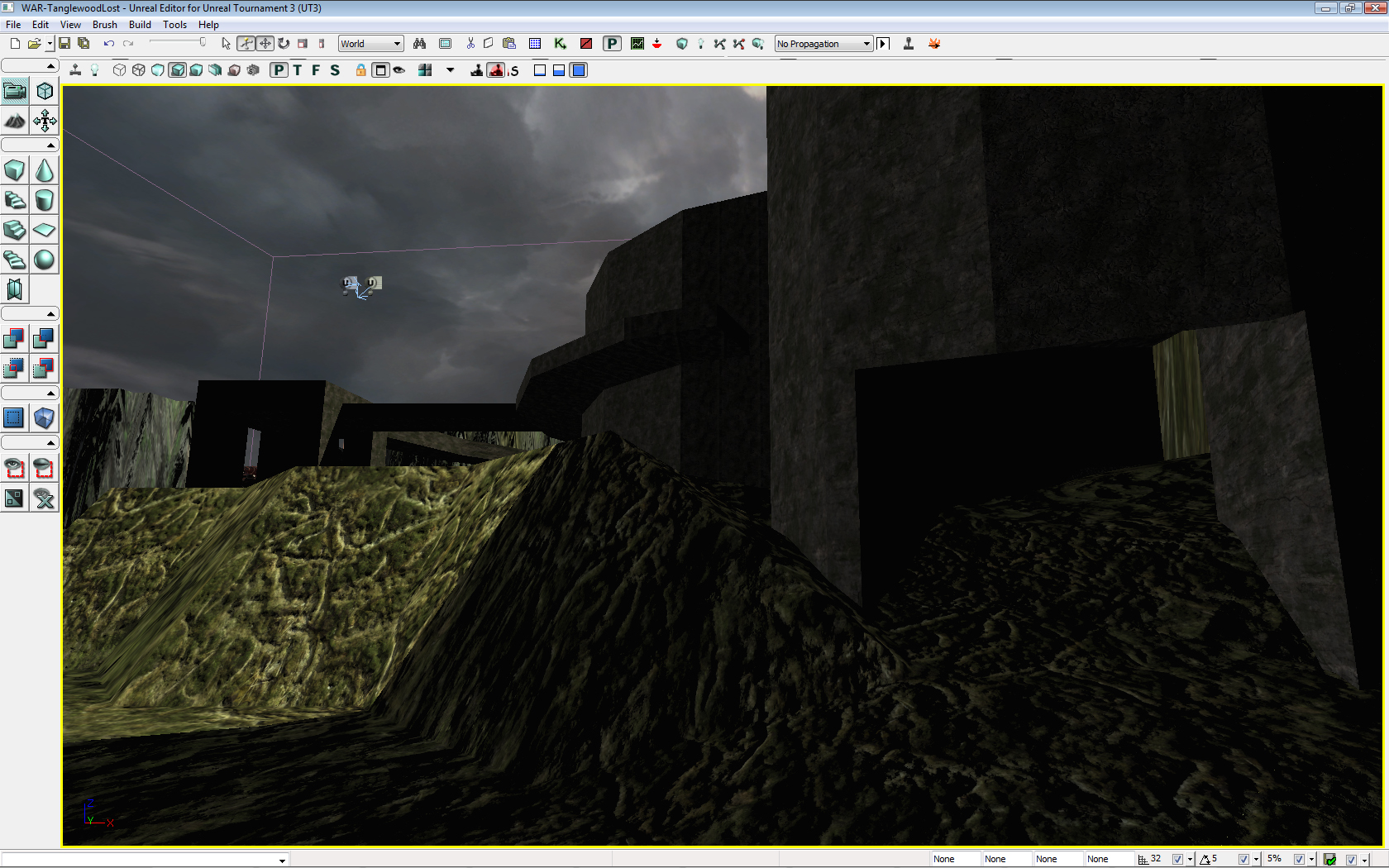The width and height of the screenshot is (1389, 868).
Task: Switch to Front view with F button
Action: point(316,70)
